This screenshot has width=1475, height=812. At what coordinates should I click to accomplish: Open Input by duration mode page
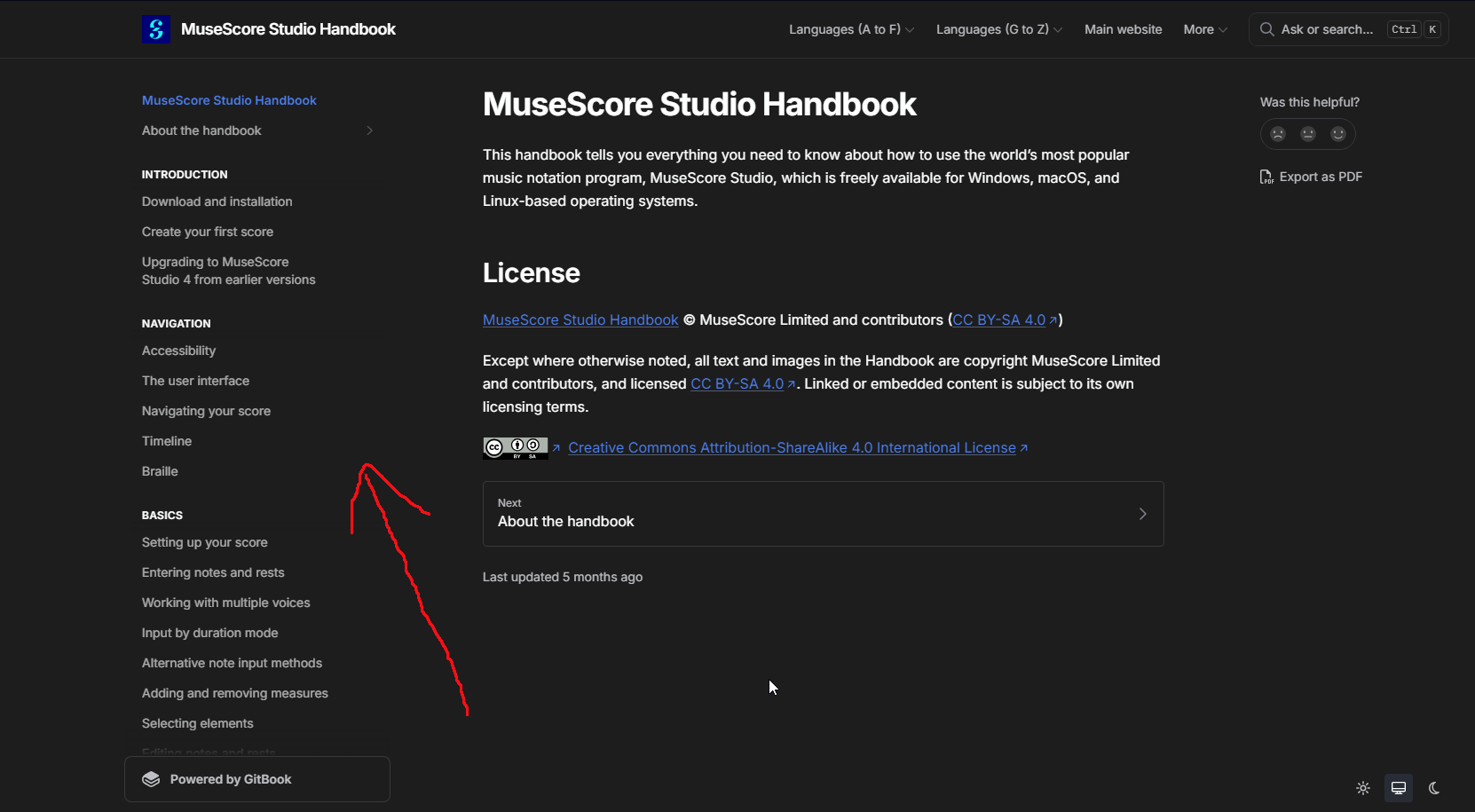pyautogui.click(x=209, y=633)
